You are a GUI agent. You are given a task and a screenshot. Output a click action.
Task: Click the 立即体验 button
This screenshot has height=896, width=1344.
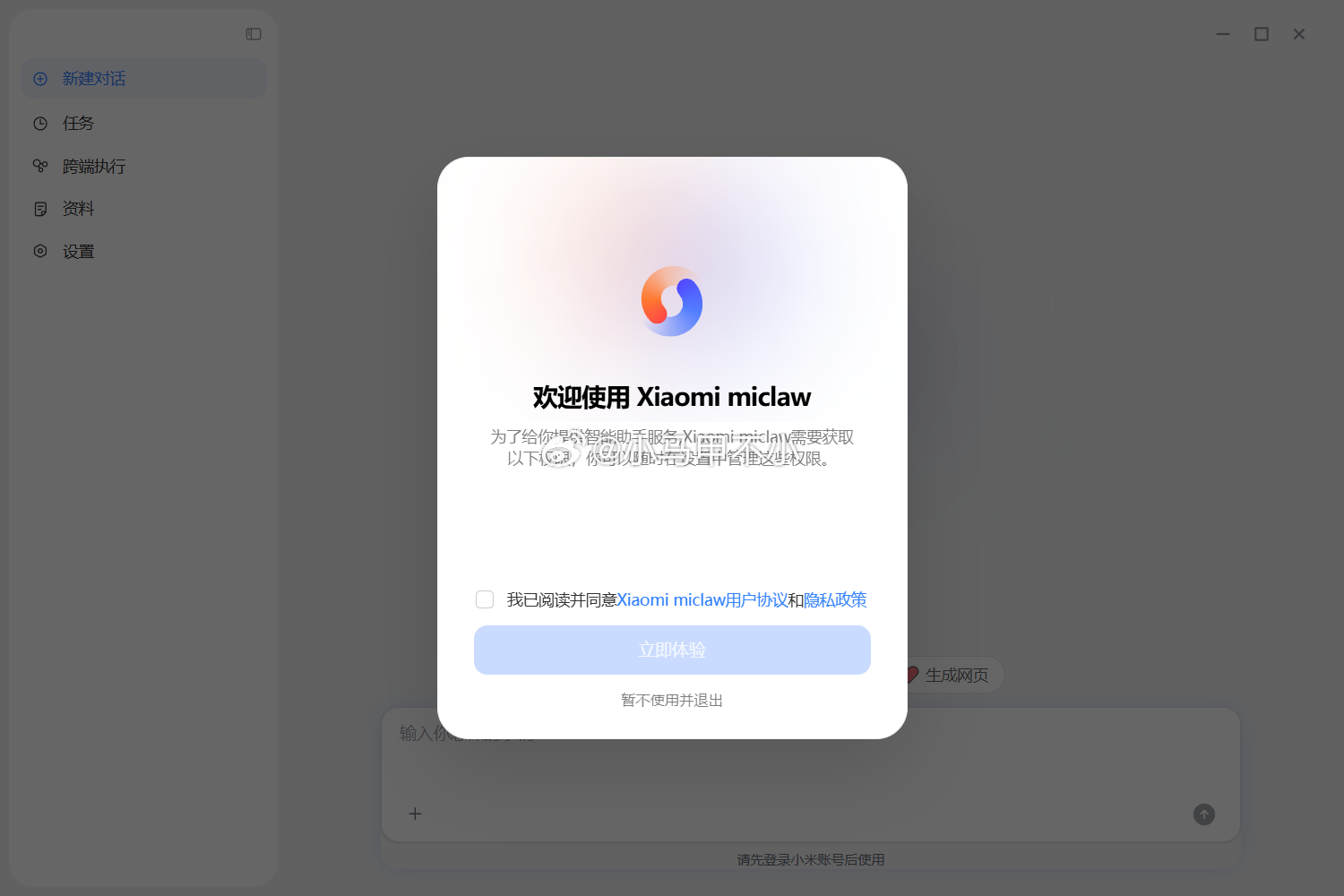tap(672, 650)
